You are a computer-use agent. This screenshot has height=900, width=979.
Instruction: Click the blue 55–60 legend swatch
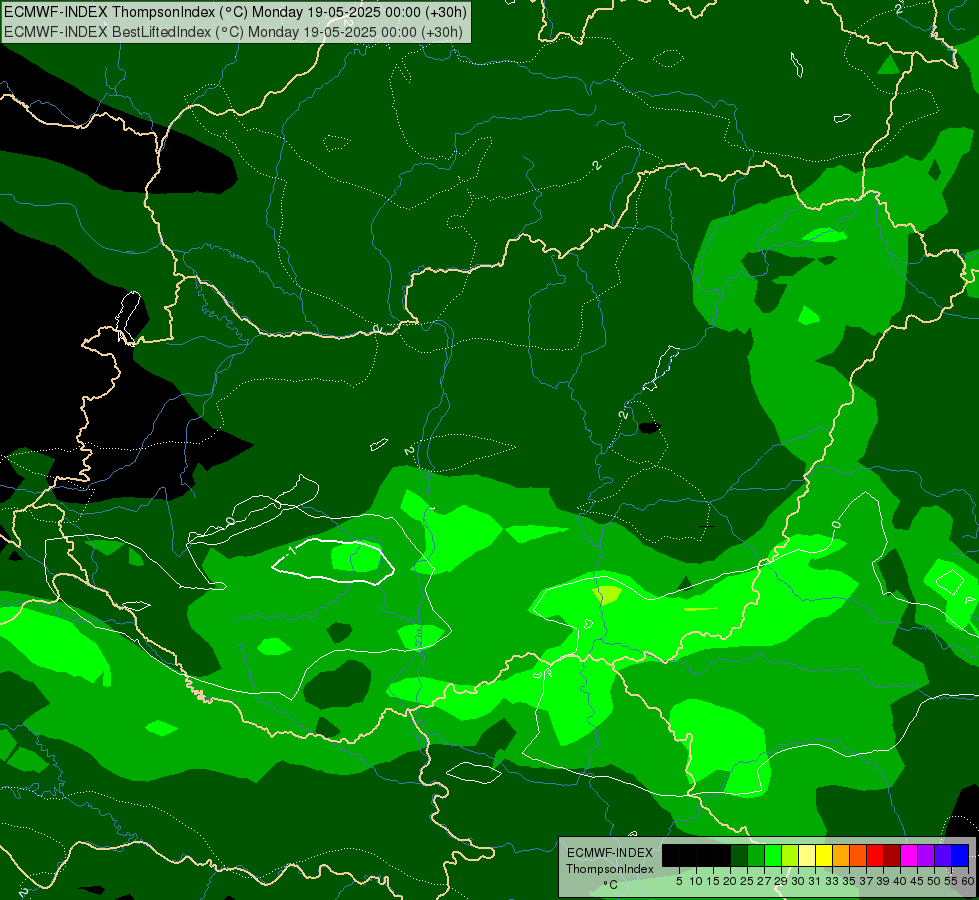click(x=960, y=855)
